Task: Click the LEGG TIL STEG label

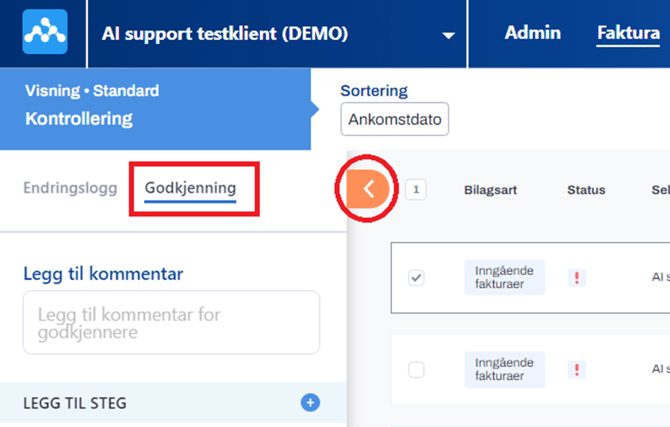Action: pyautogui.click(x=75, y=403)
